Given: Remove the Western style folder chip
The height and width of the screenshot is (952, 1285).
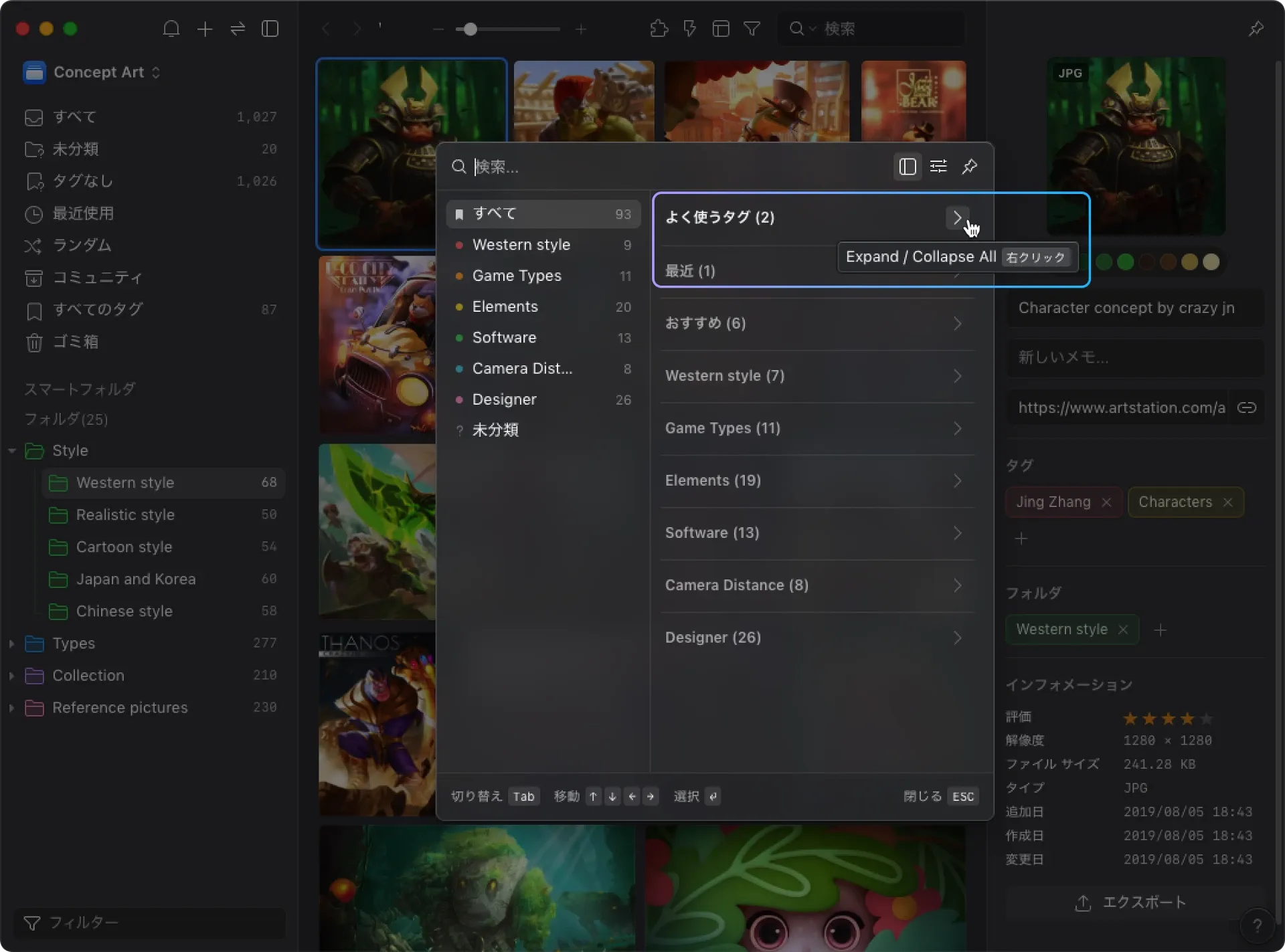Looking at the screenshot, I should click(1123, 630).
